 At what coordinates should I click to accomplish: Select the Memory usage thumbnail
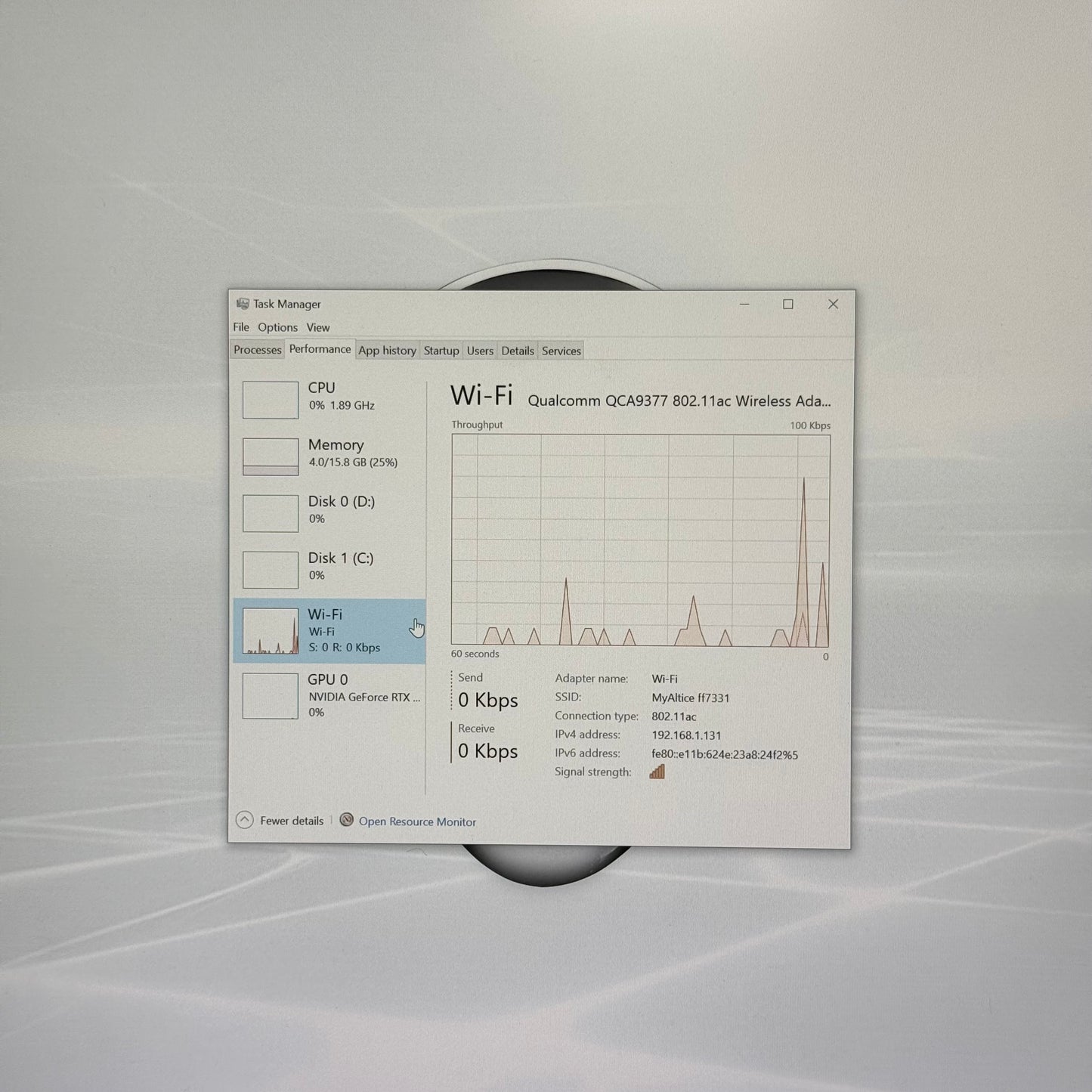click(x=271, y=456)
